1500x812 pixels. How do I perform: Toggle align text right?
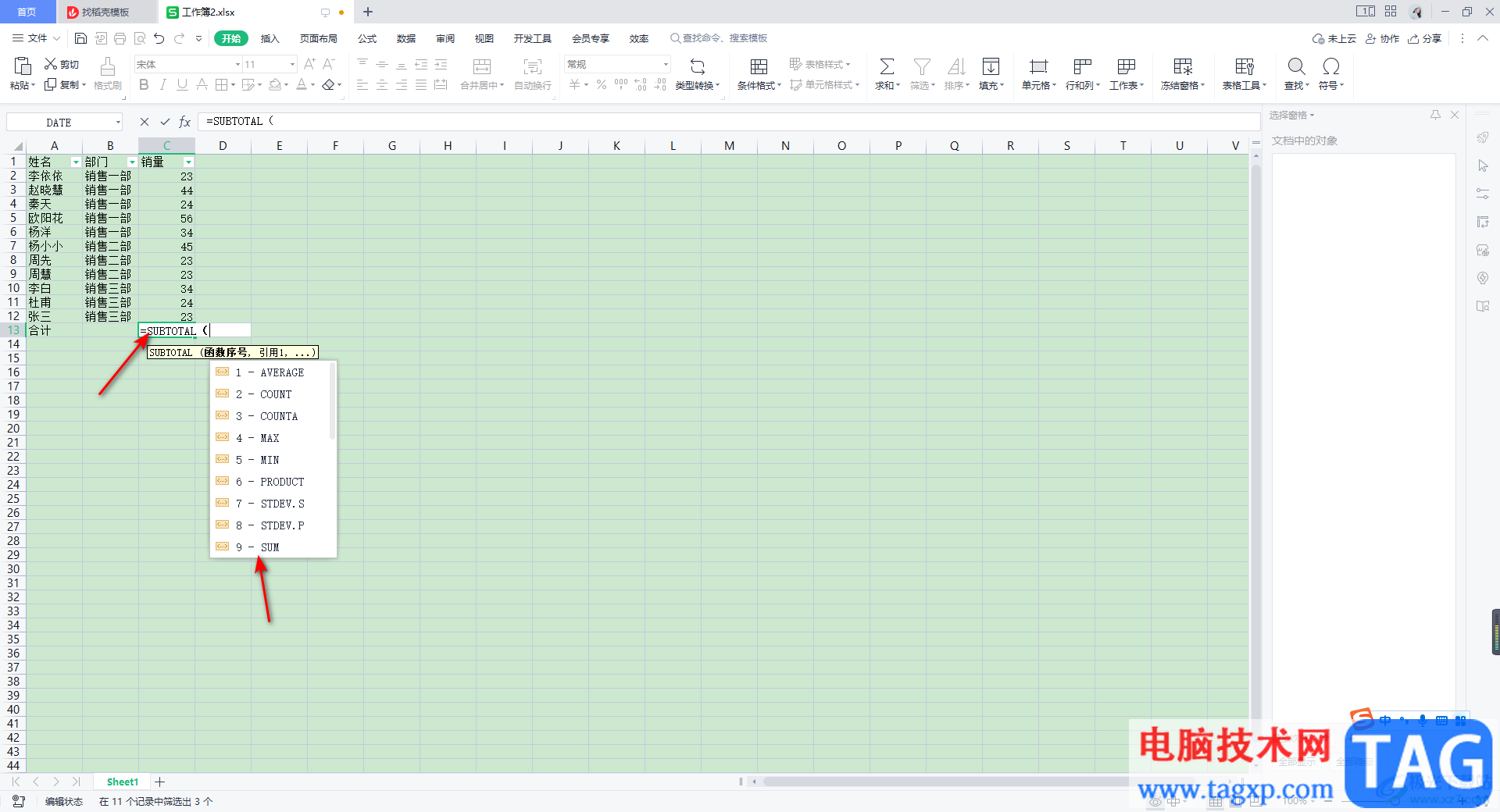402,84
